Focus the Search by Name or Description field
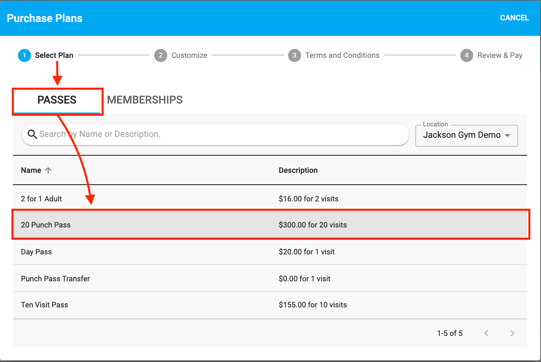 (x=215, y=134)
